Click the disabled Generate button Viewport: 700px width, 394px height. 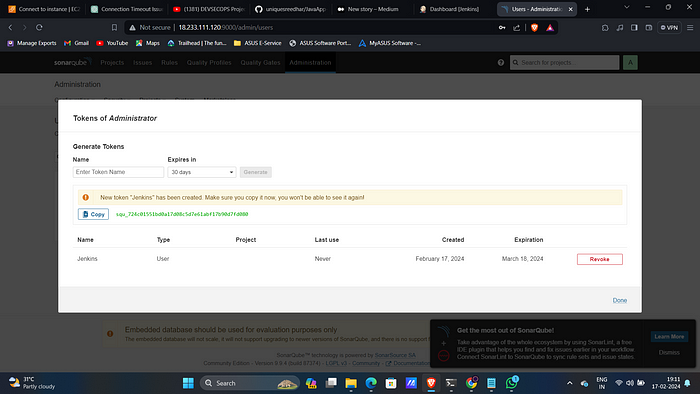(255, 172)
